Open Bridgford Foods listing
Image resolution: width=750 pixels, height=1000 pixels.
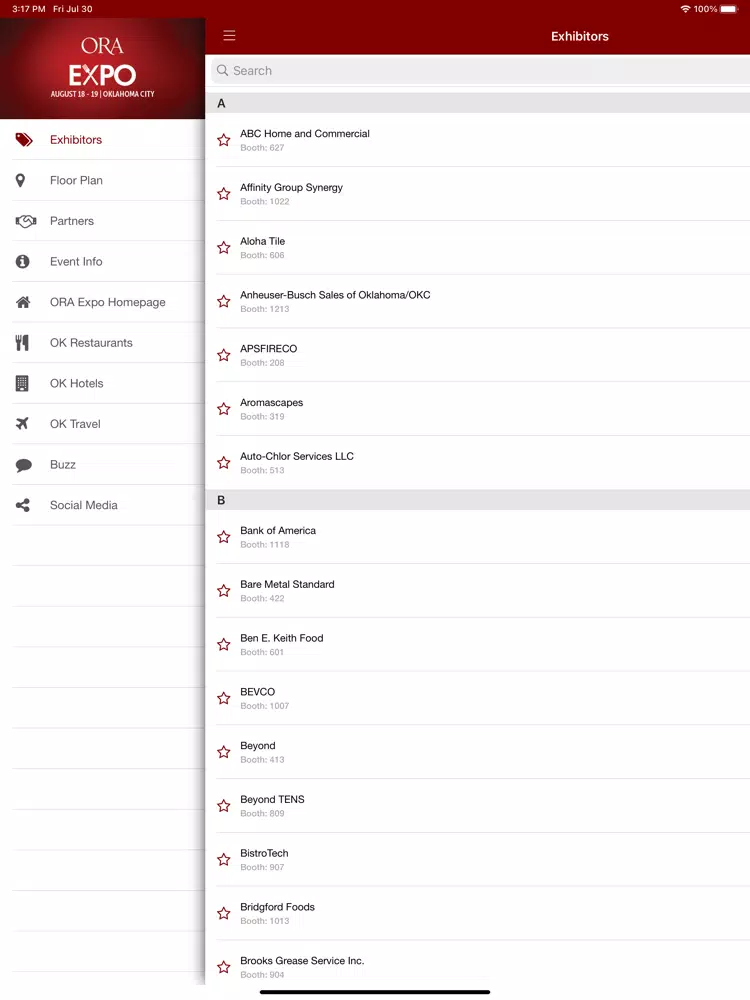click(x=478, y=913)
